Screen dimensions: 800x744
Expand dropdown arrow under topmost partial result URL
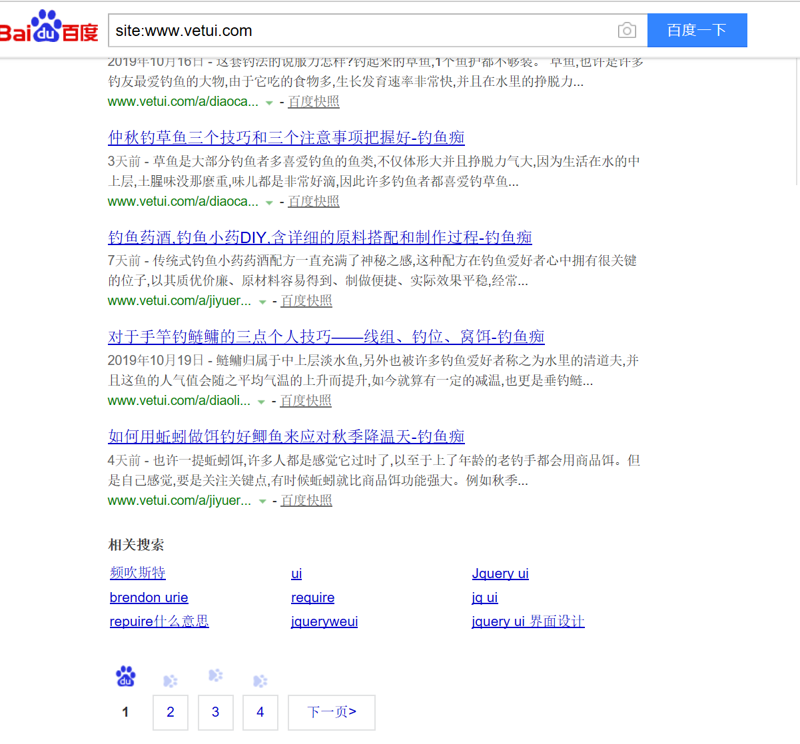coord(269,103)
